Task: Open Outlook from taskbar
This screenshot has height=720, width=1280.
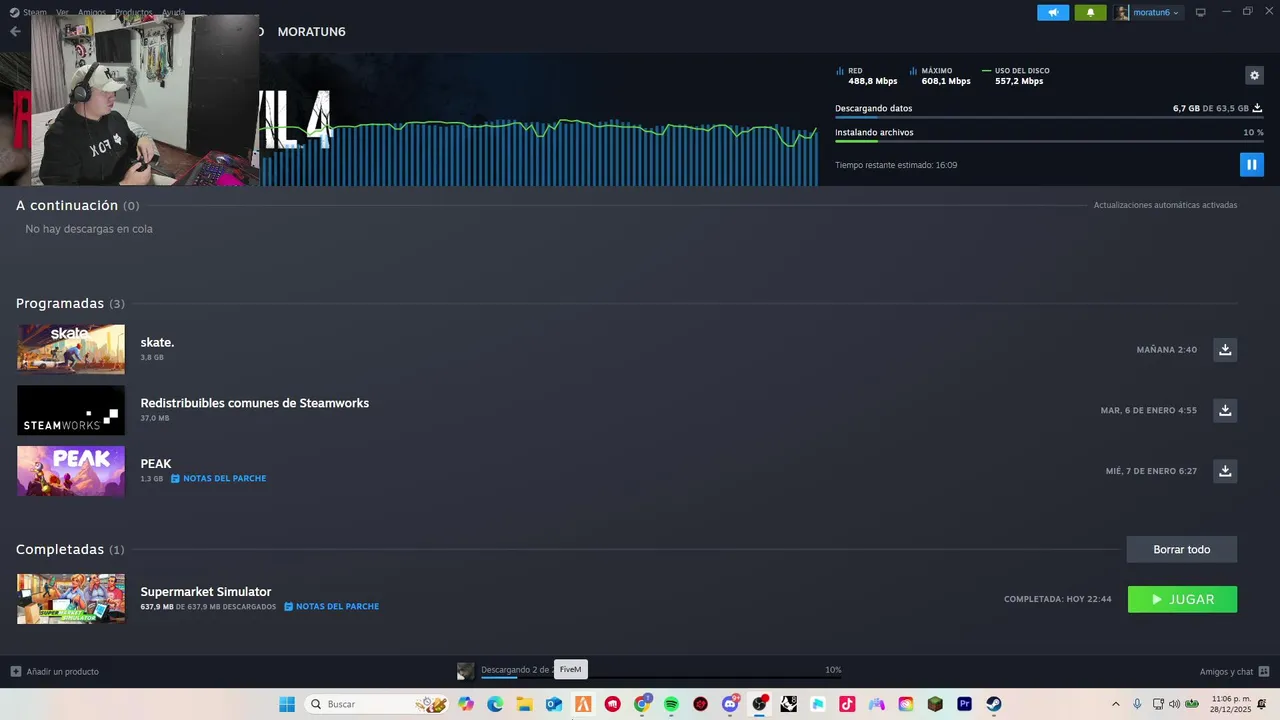Action: tap(554, 704)
